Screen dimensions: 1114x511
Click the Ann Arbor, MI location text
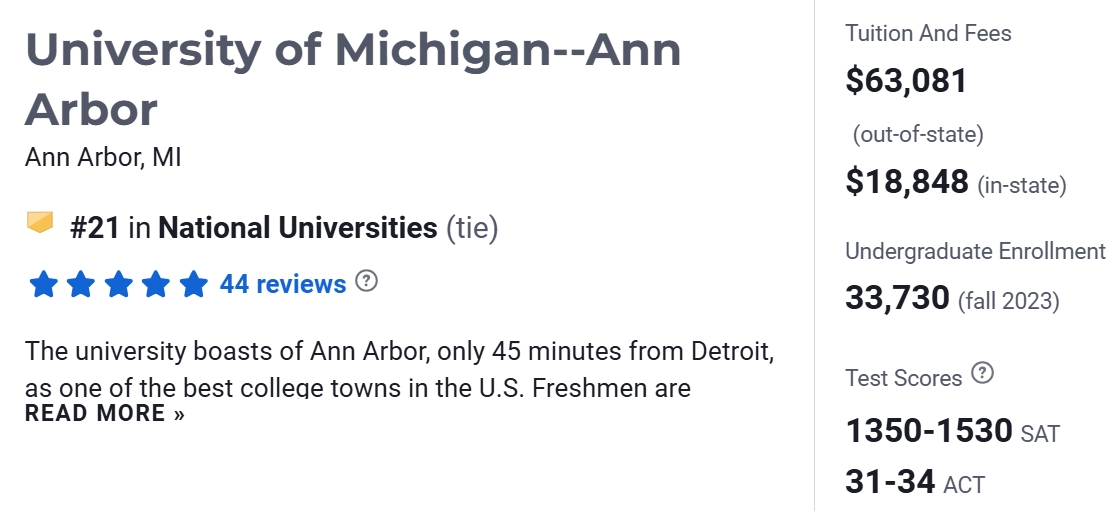pyautogui.click(x=103, y=158)
